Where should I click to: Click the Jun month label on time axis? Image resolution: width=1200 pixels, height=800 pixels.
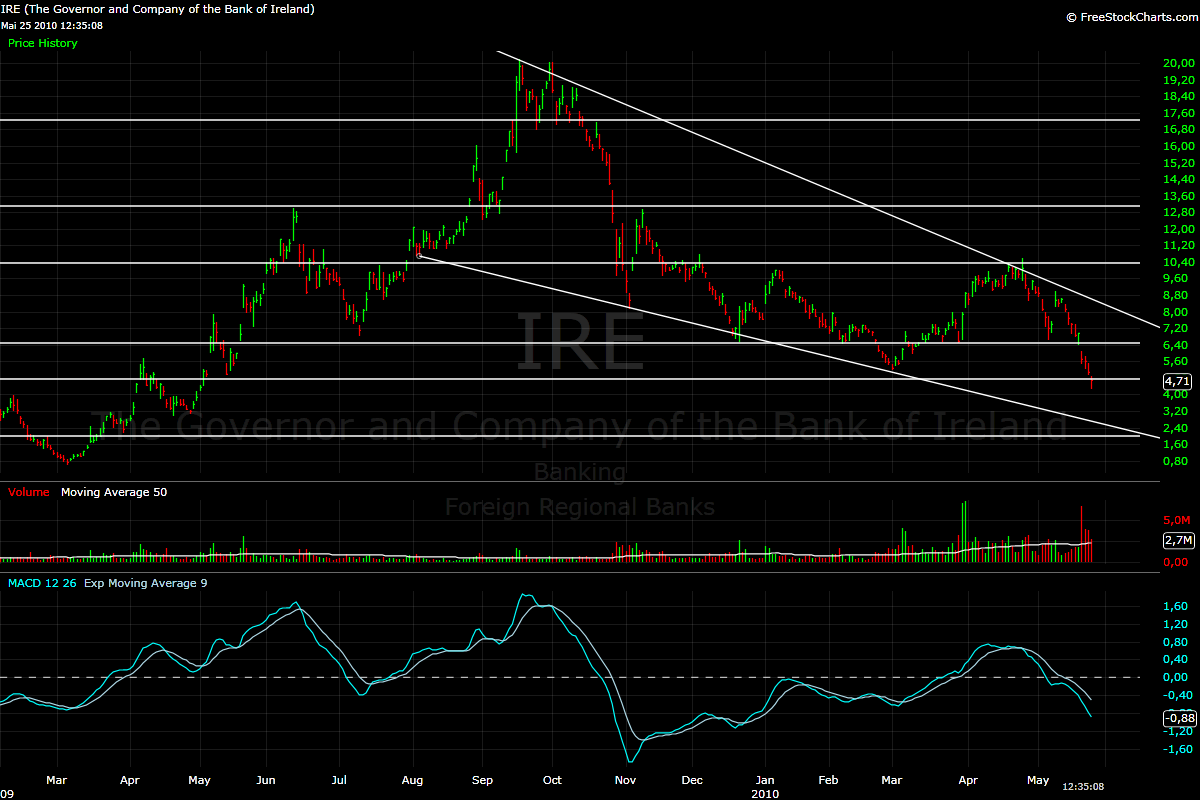[266, 779]
